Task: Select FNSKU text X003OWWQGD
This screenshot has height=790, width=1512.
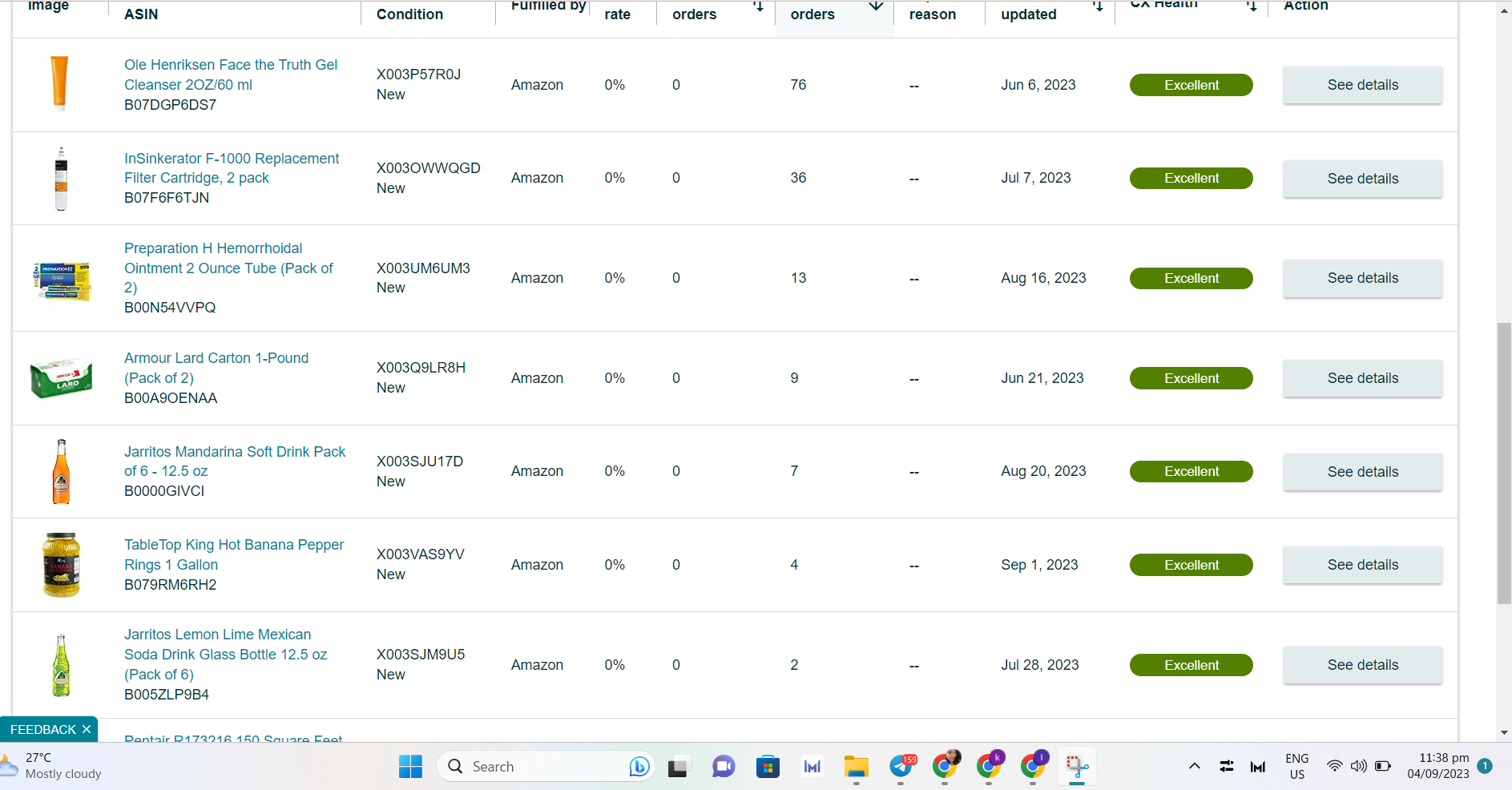Action: pos(429,168)
